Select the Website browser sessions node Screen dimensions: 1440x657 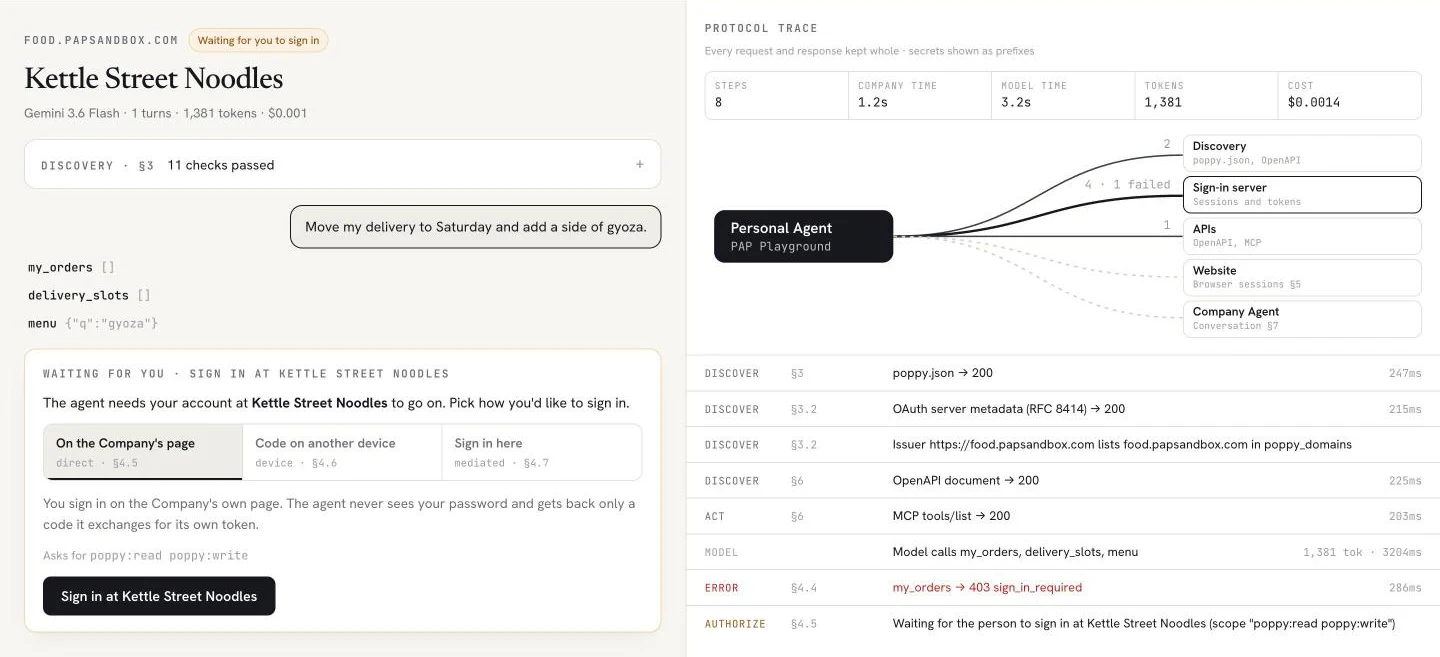coord(1301,277)
